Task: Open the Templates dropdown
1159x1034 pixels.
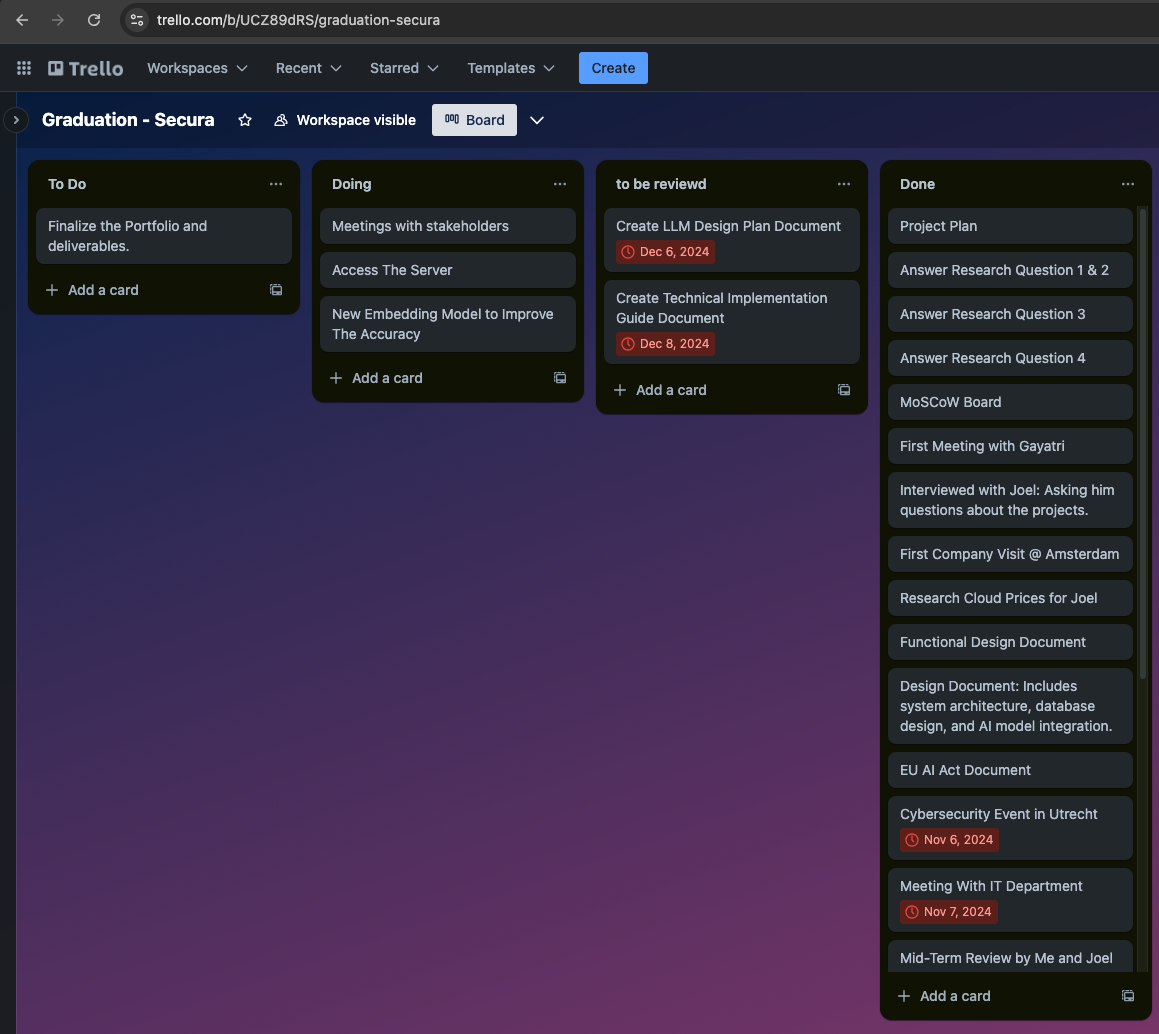Action: (x=510, y=68)
